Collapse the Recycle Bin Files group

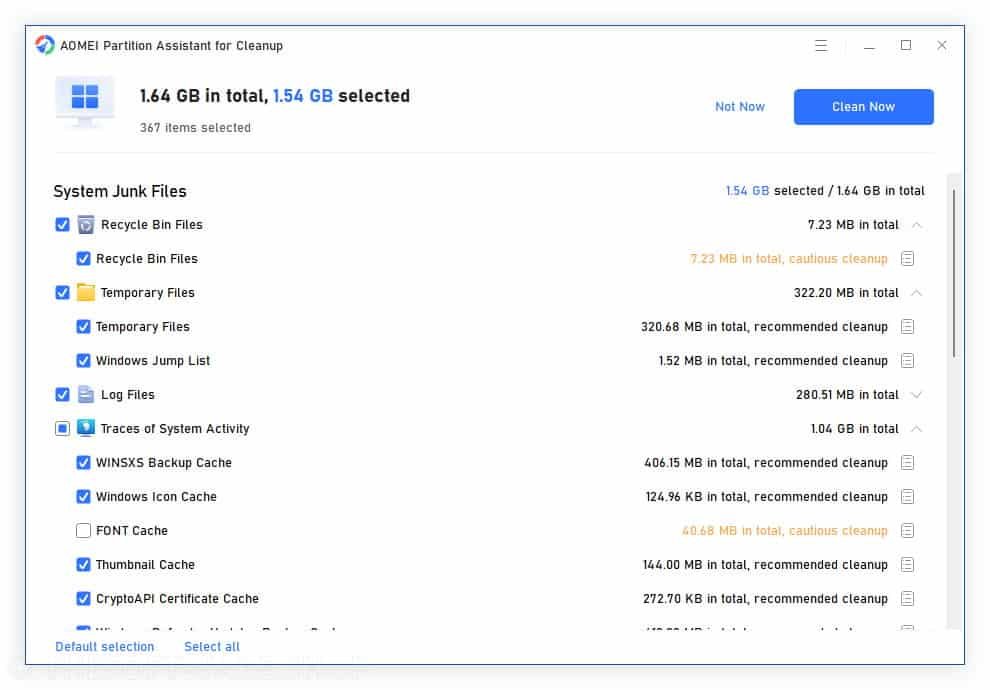pos(917,225)
